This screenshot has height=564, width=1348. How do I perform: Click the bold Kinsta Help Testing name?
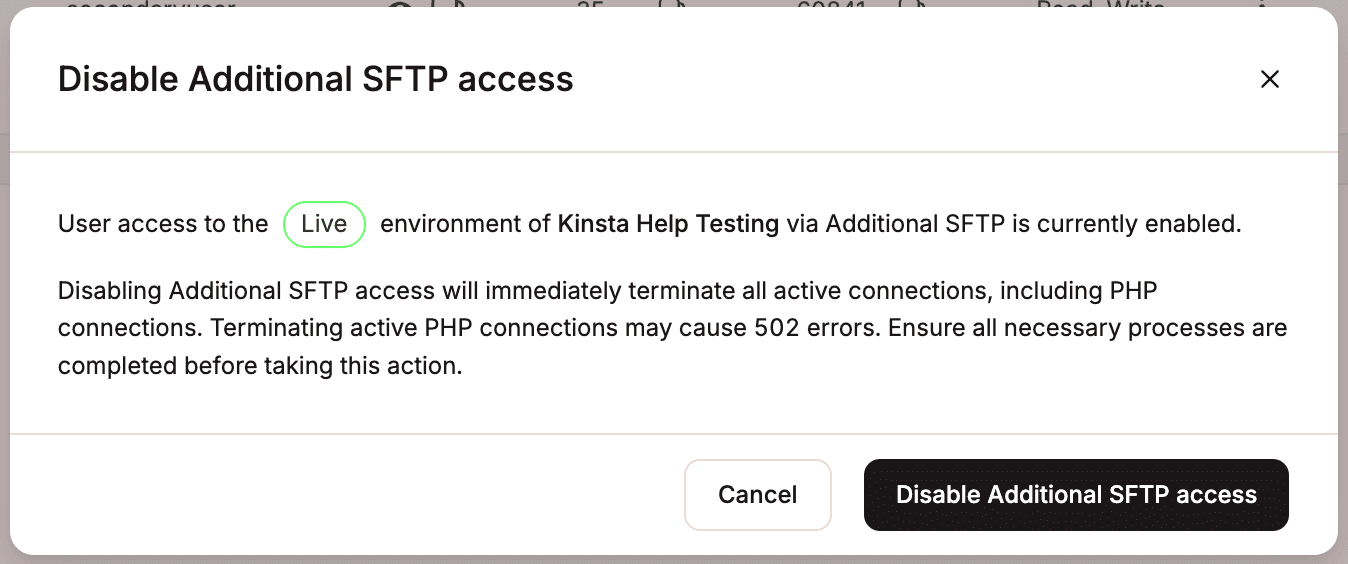tap(668, 224)
